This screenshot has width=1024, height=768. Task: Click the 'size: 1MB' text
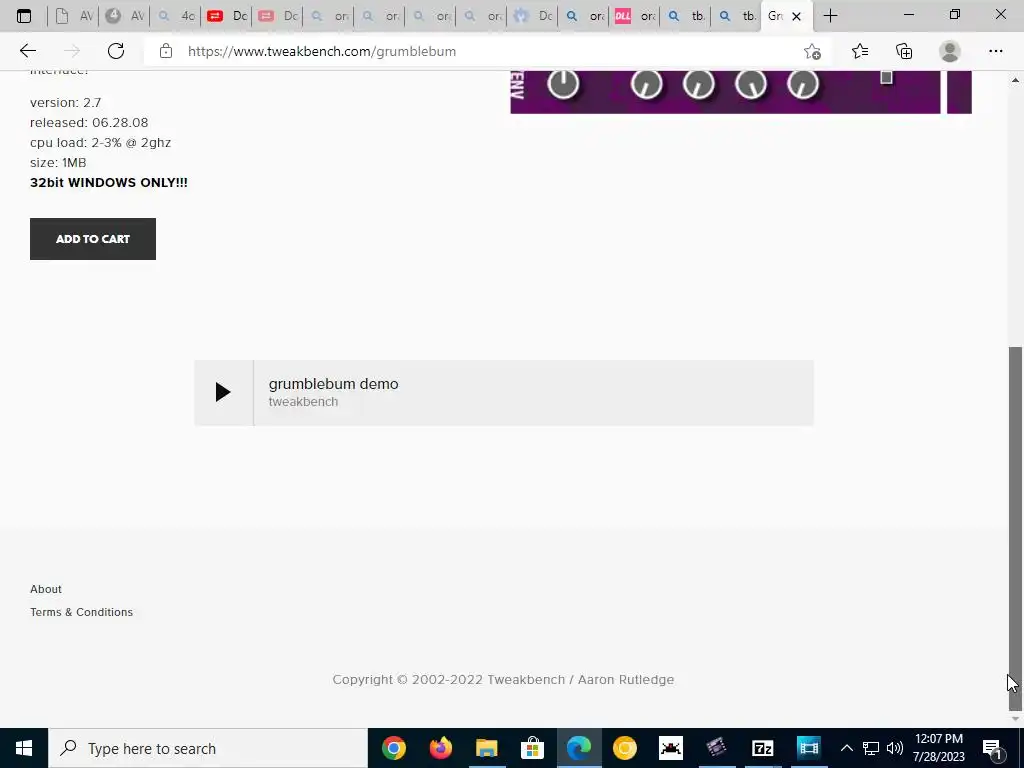58,163
